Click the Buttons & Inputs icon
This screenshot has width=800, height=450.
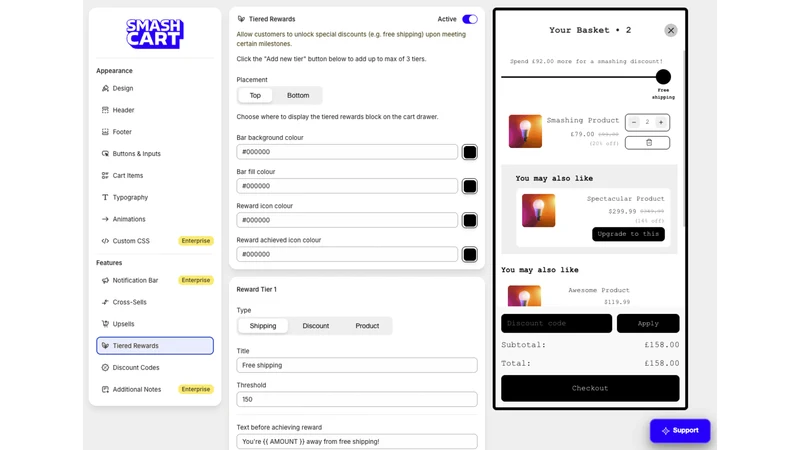click(105, 154)
